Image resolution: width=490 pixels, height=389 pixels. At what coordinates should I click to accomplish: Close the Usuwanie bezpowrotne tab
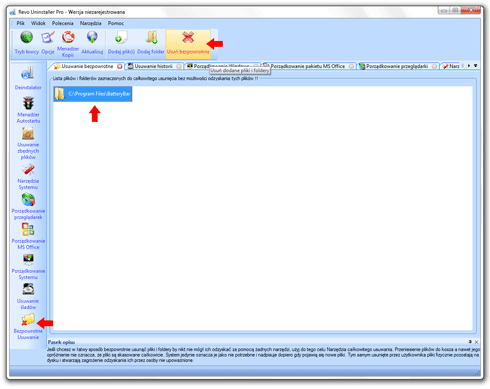coord(119,66)
